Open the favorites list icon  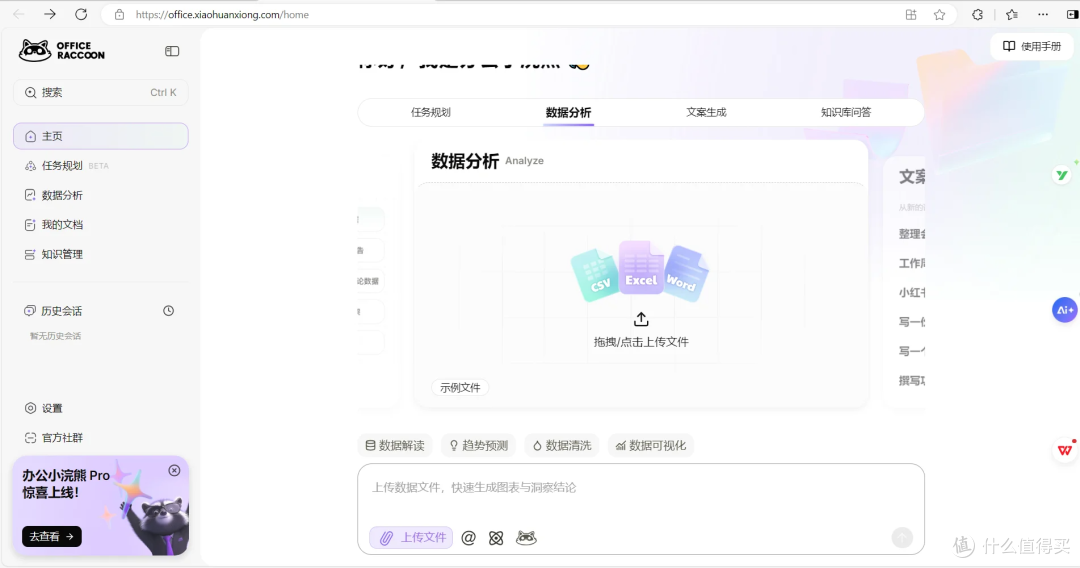click(x=1012, y=14)
